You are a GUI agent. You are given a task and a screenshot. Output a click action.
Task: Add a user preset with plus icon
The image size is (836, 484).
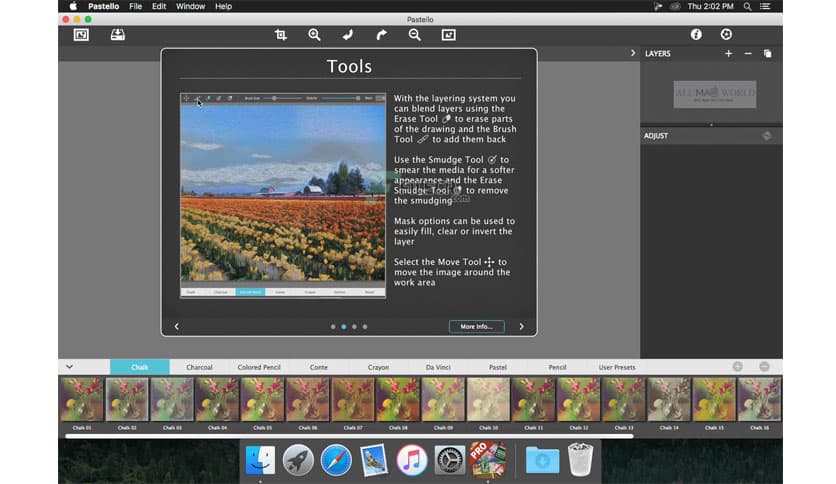[738, 367]
